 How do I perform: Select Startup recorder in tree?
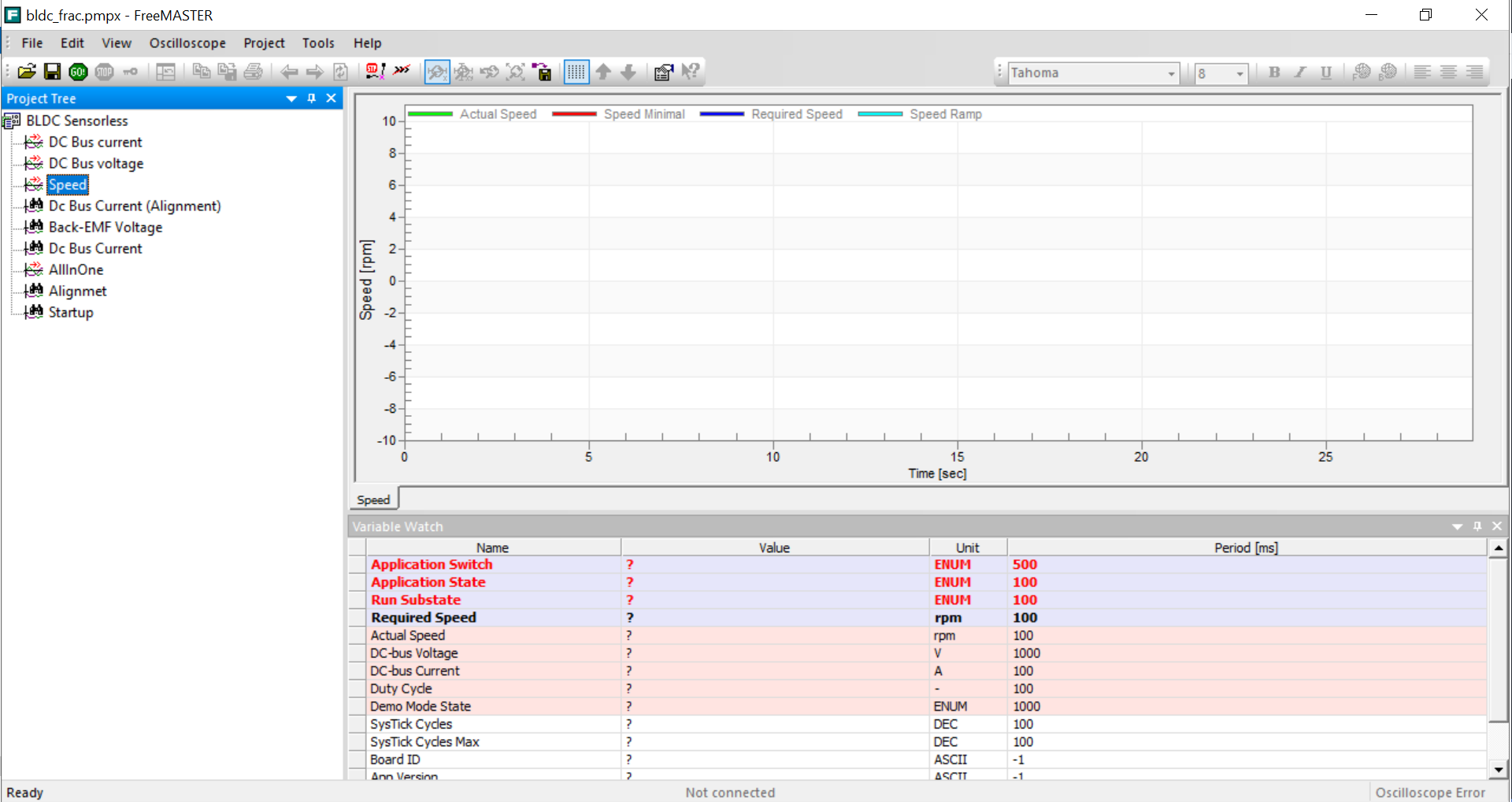pyautogui.click(x=71, y=312)
